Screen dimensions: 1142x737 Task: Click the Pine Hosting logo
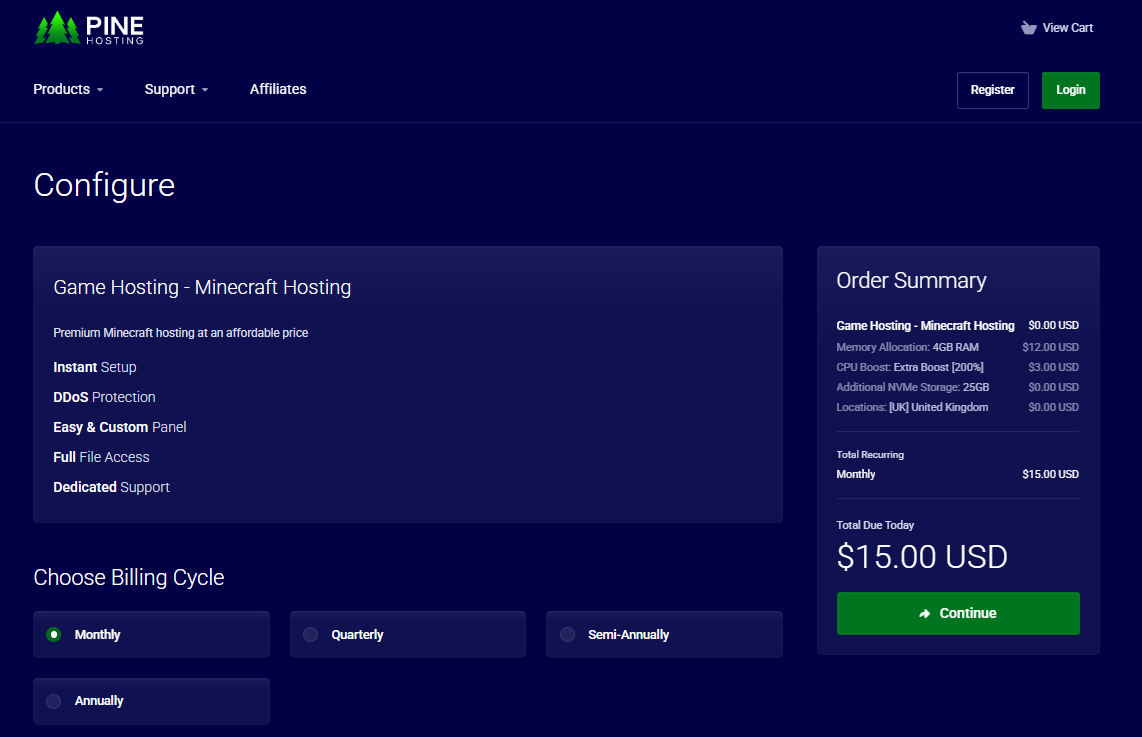tap(89, 28)
